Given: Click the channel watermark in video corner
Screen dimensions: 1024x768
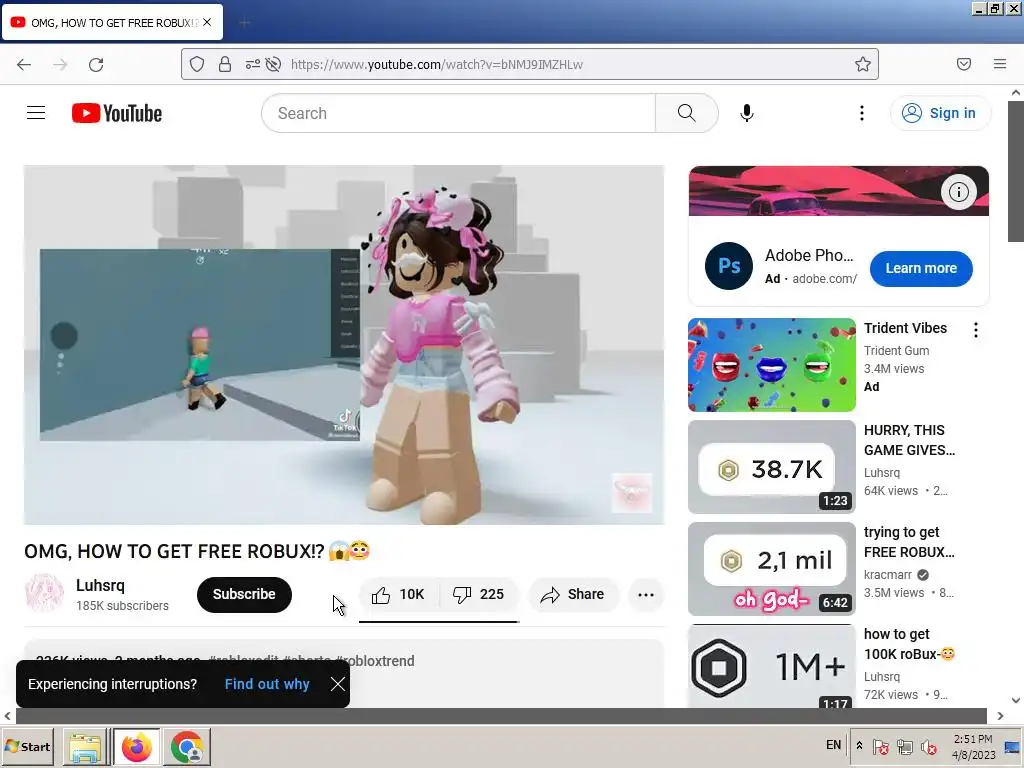Looking at the screenshot, I should click(x=632, y=492).
